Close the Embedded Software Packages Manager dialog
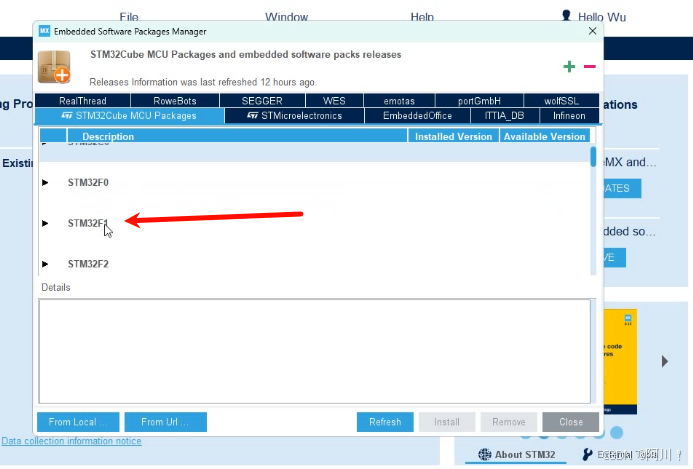Screen dimensions: 693x469 point(593,31)
